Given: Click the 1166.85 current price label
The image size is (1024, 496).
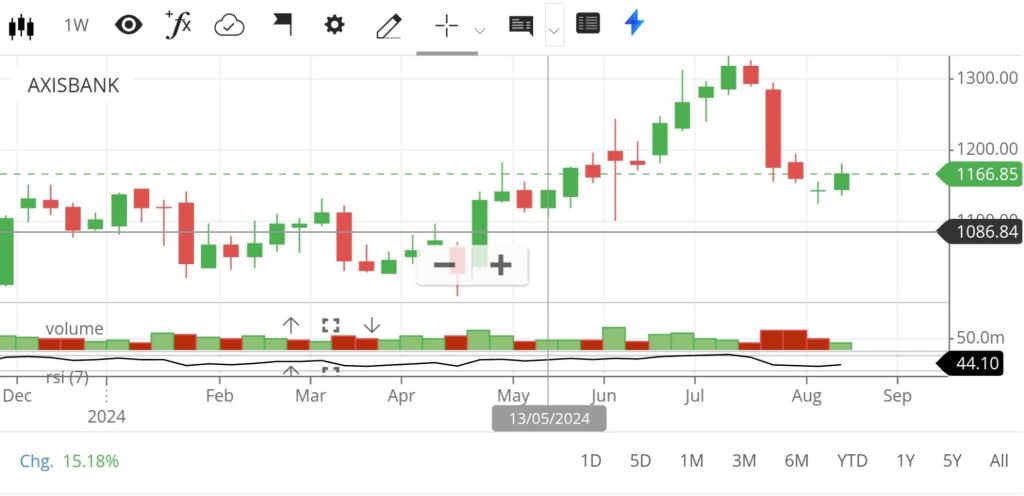Looking at the screenshot, I should 979,174.
